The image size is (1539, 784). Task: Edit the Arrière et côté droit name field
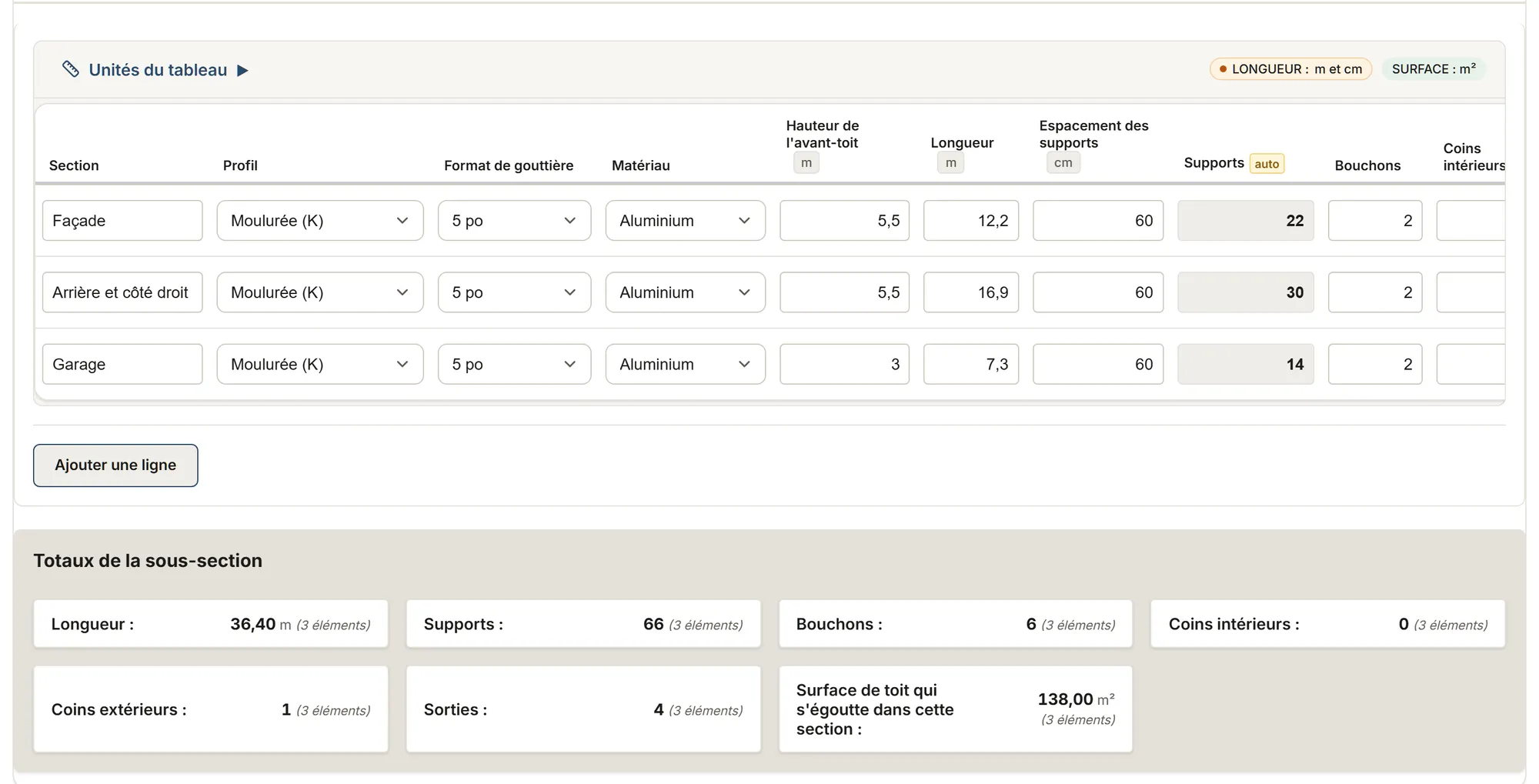122,292
